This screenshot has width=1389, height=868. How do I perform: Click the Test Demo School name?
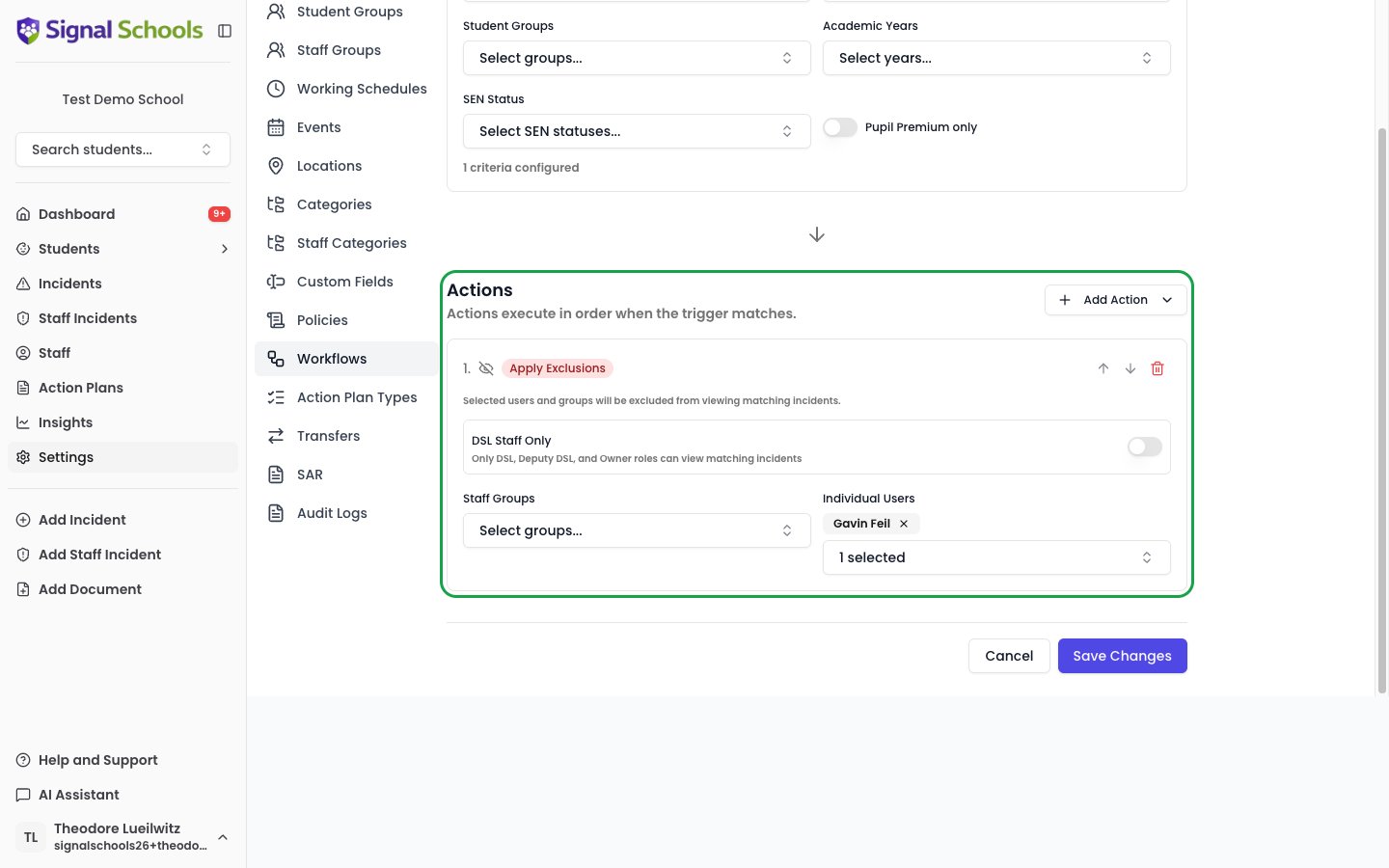(123, 99)
